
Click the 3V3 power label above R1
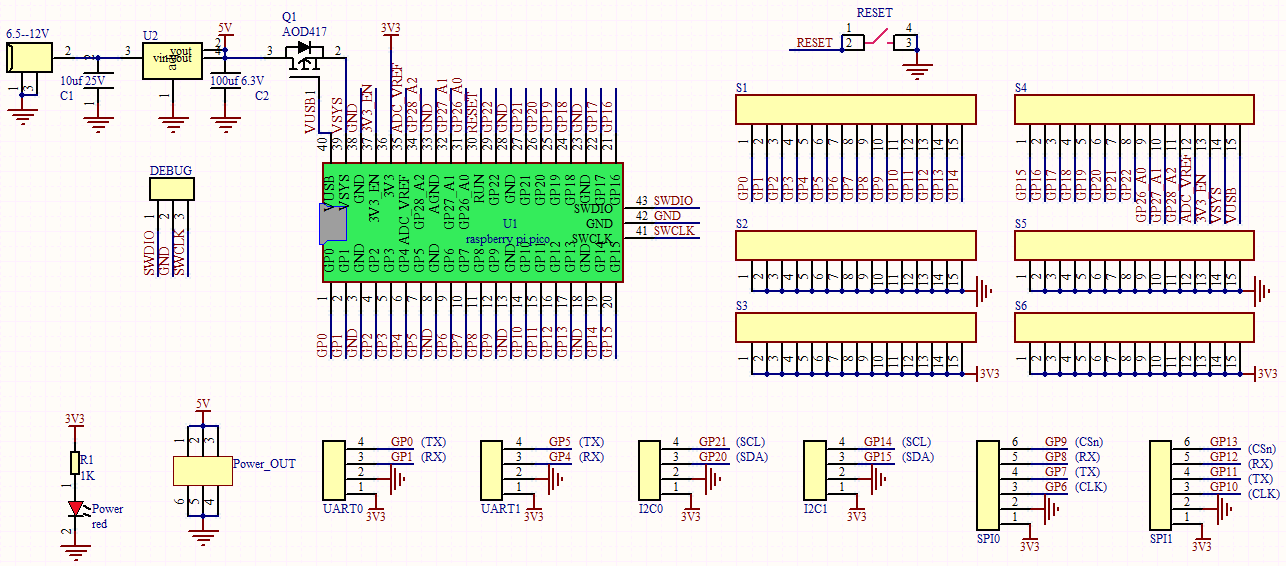pos(74,419)
